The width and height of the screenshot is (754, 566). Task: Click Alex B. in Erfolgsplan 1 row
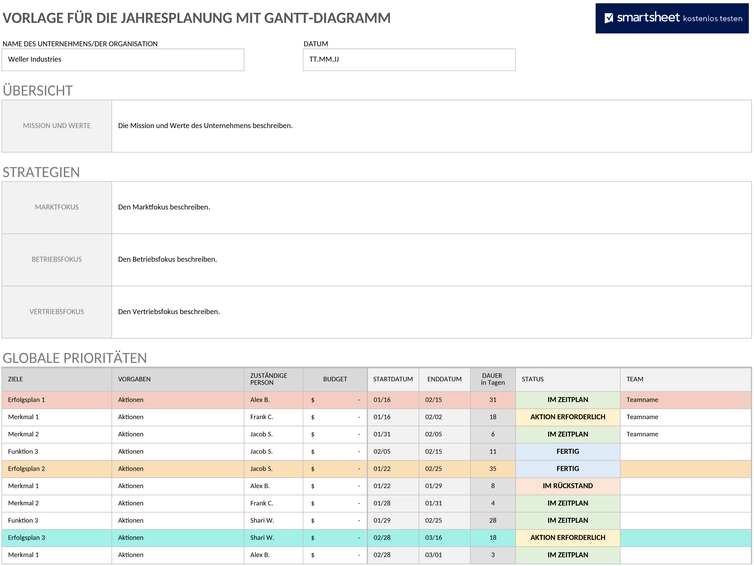click(260, 400)
